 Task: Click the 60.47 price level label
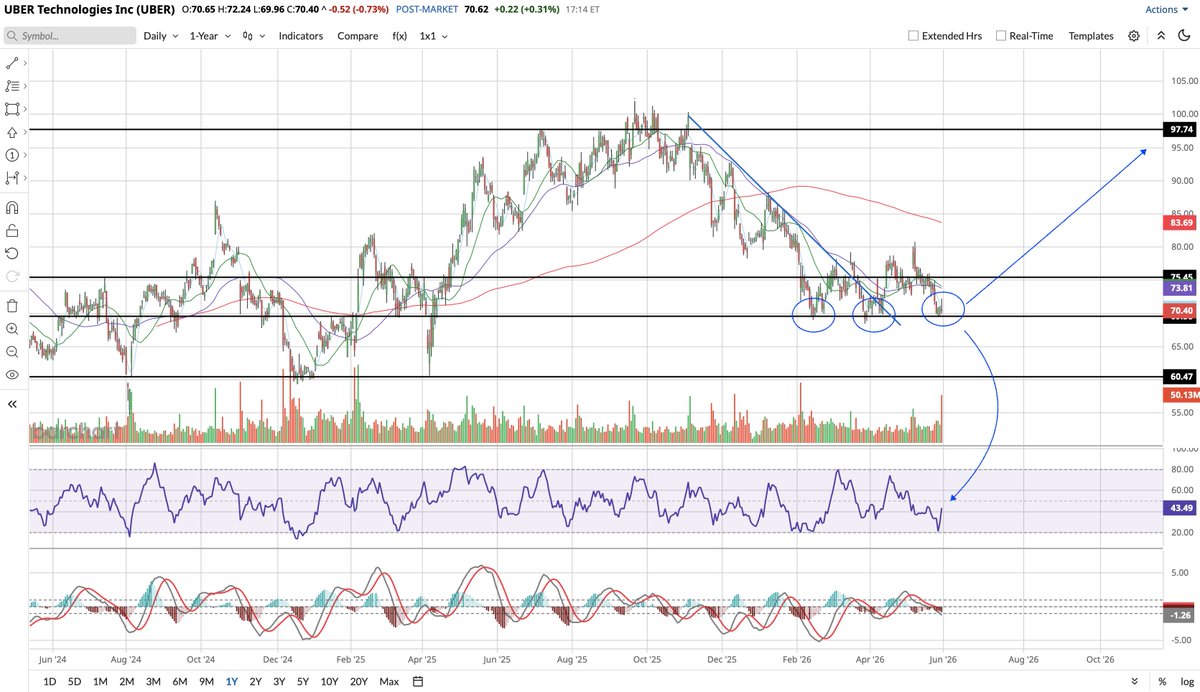(x=1181, y=377)
